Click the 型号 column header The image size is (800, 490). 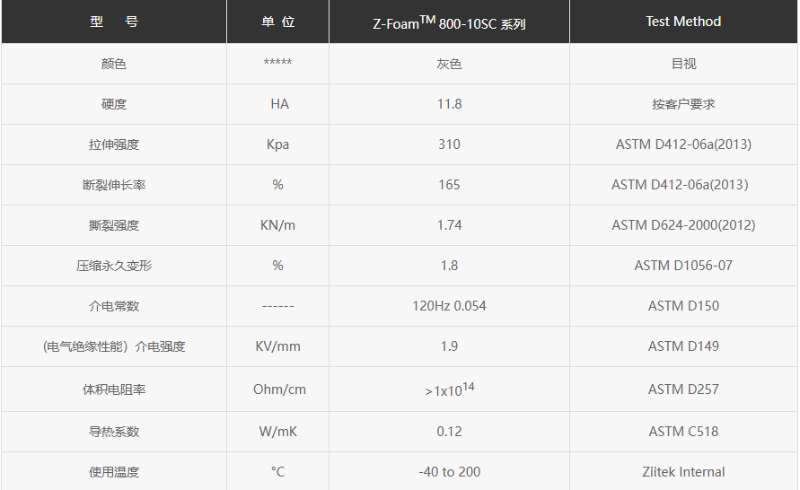114,22
